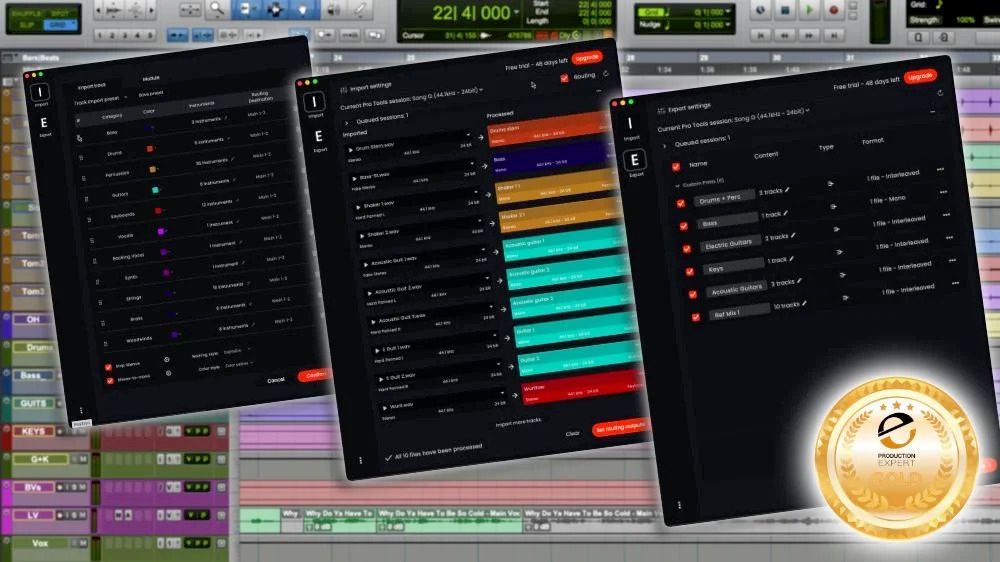This screenshot has height=562, width=1000.
Task: Open Export page in the Export settings window sidebar
Action: coord(635,161)
